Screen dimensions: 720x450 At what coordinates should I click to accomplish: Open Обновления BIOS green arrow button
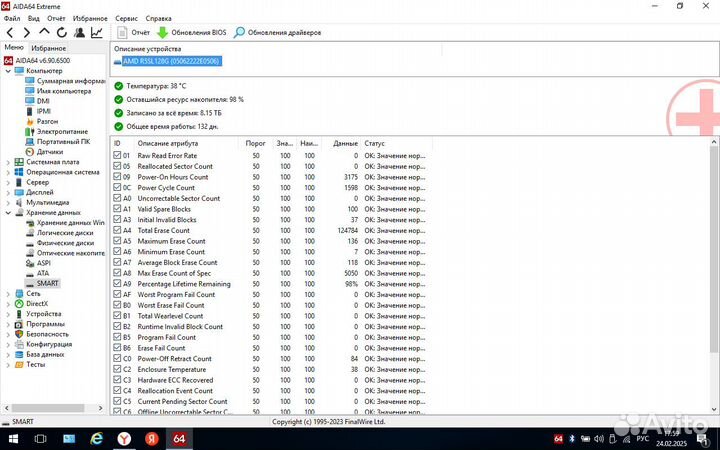[x=191, y=33]
